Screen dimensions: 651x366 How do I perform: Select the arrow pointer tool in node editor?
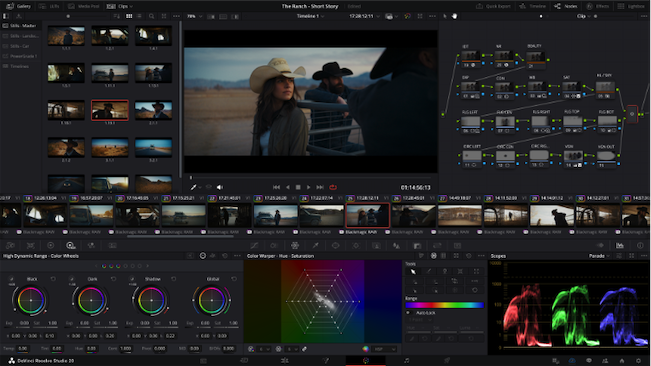445,16
